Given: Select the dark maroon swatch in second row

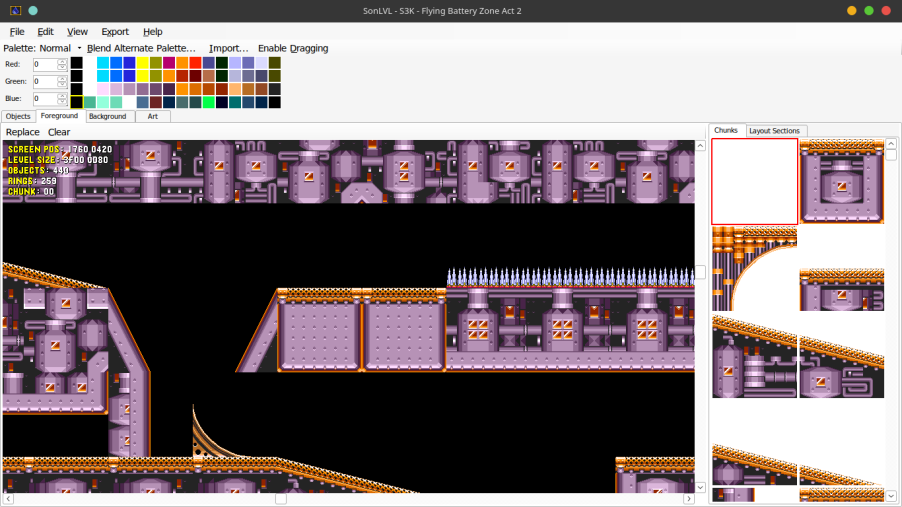Looking at the screenshot, I should [x=196, y=76].
